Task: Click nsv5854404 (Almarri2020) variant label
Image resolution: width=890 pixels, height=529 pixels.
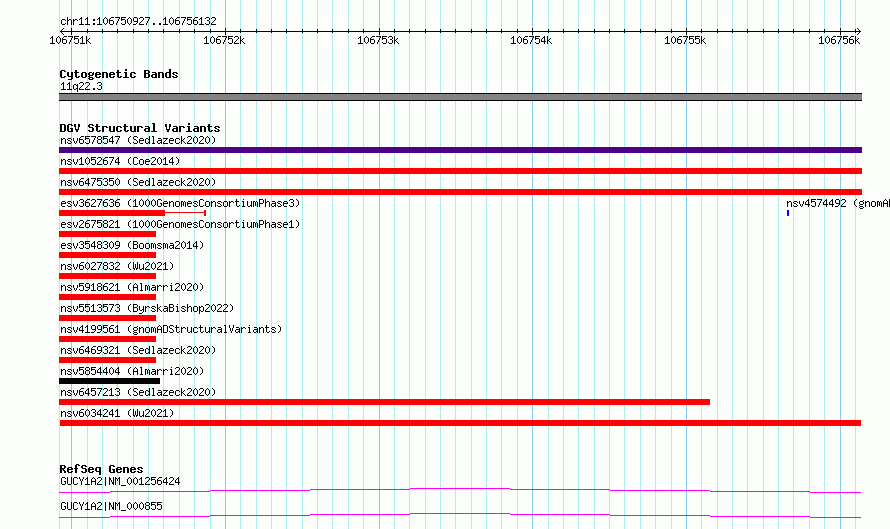Action: click(132, 371)
